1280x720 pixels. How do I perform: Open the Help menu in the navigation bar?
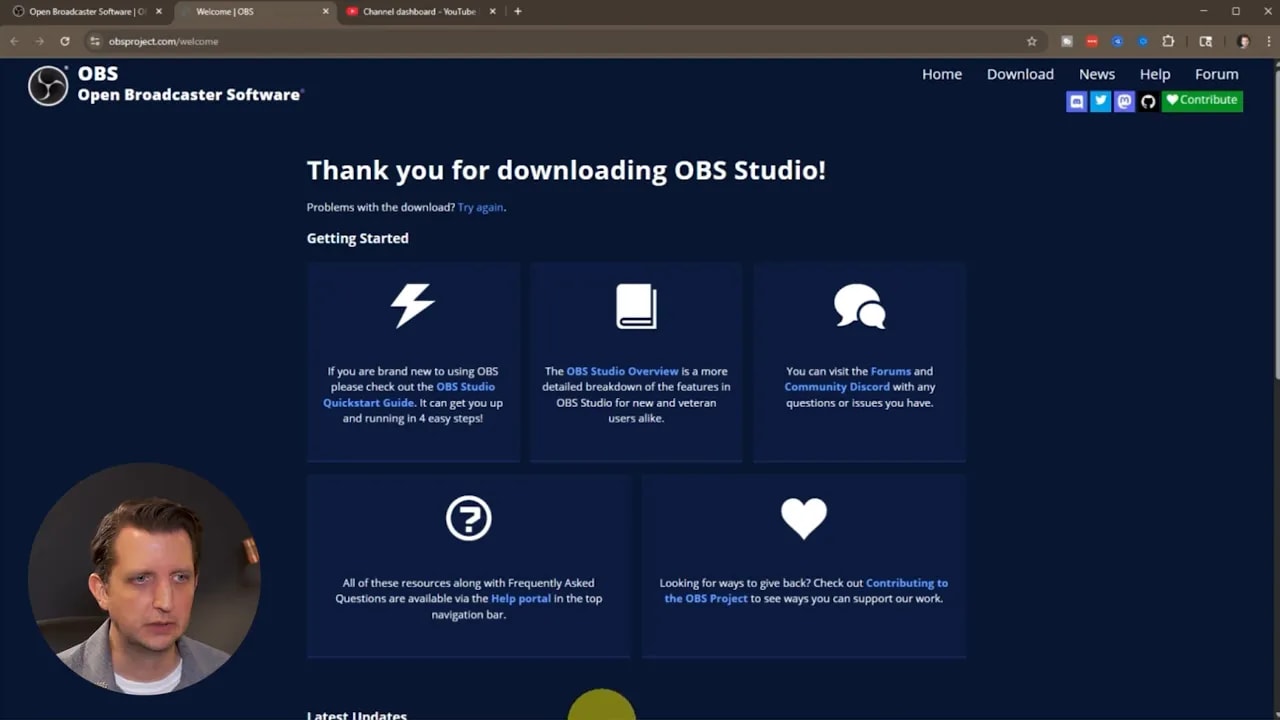[1154, 73]
